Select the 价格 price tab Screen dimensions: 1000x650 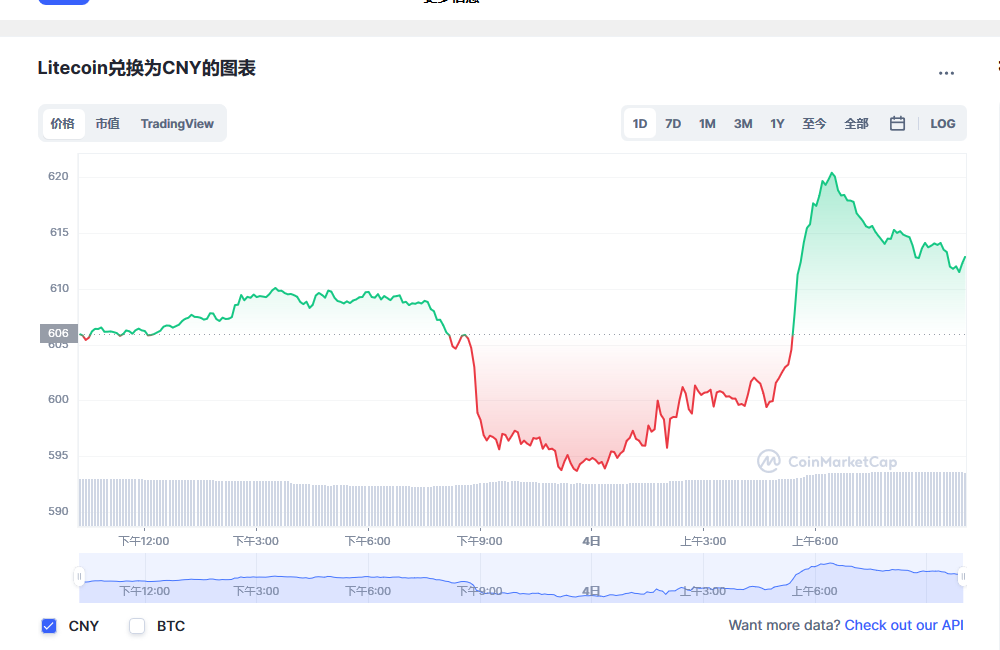tap(62, 124)
